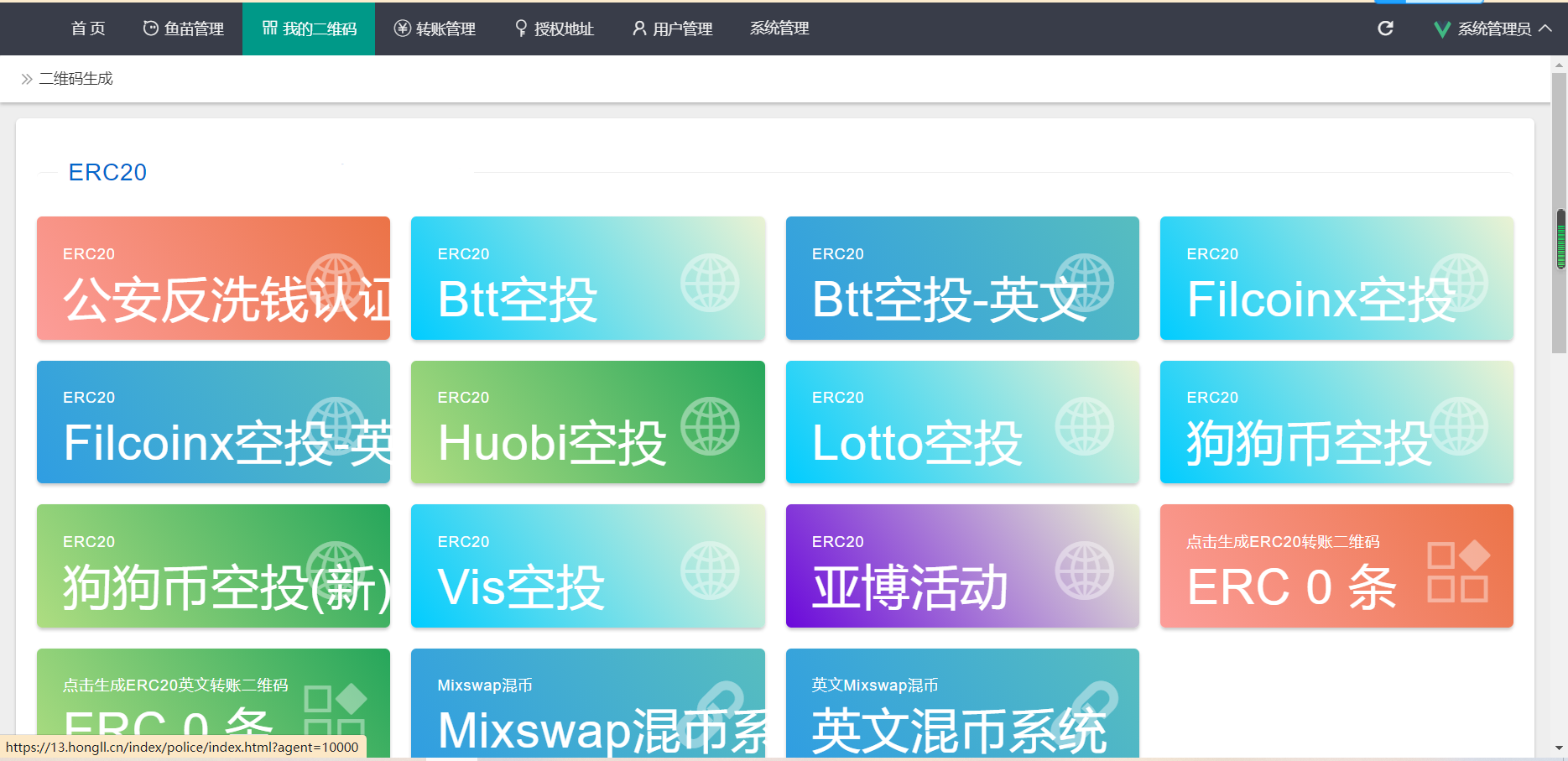Click the person icon beside 用户管理
This screenshot has height=761, width=1568.
point(639,29)
